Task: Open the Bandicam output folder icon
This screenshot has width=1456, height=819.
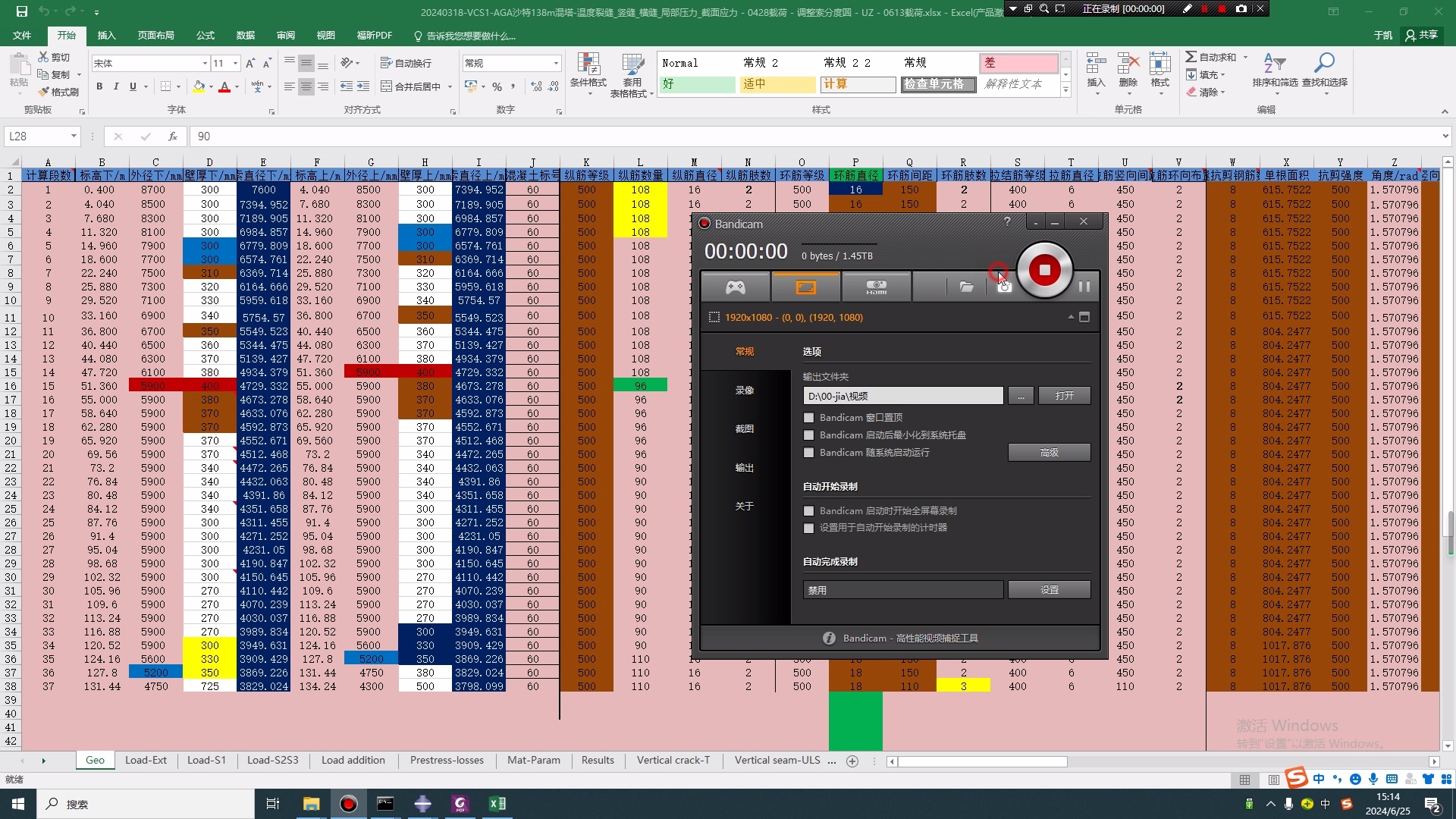Action: 966,286
